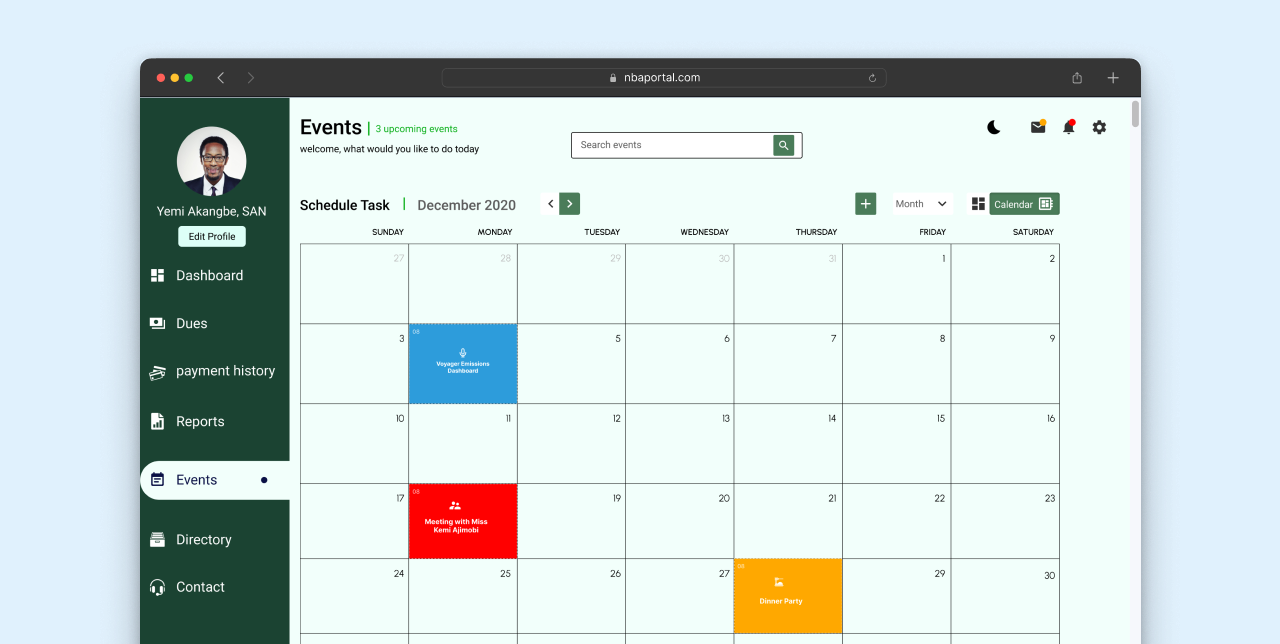Switch to the grid view icon
The height and width of the screenshot is (644, 1280).
point(978,204)
